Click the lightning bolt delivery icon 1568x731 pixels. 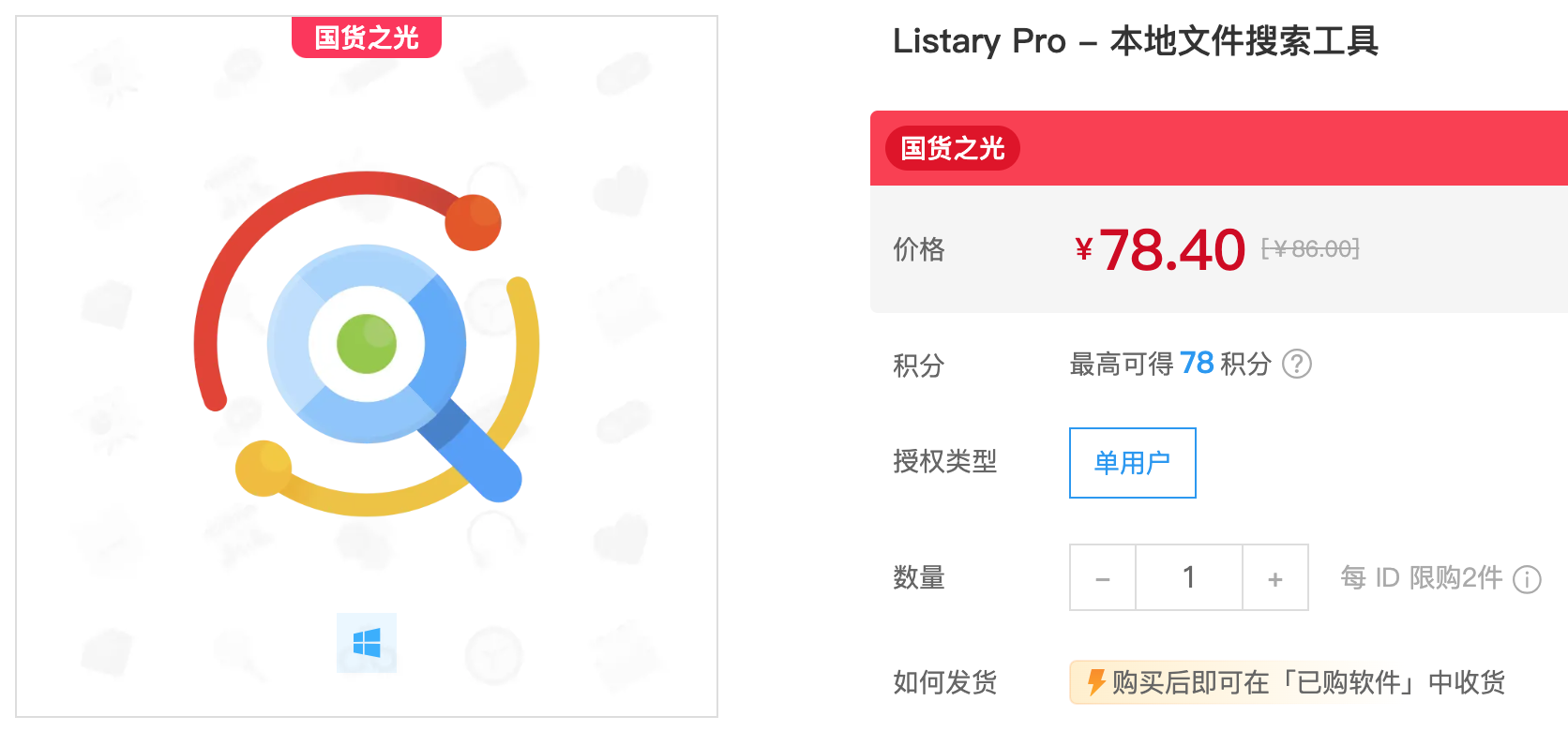tap(1095, 683)
